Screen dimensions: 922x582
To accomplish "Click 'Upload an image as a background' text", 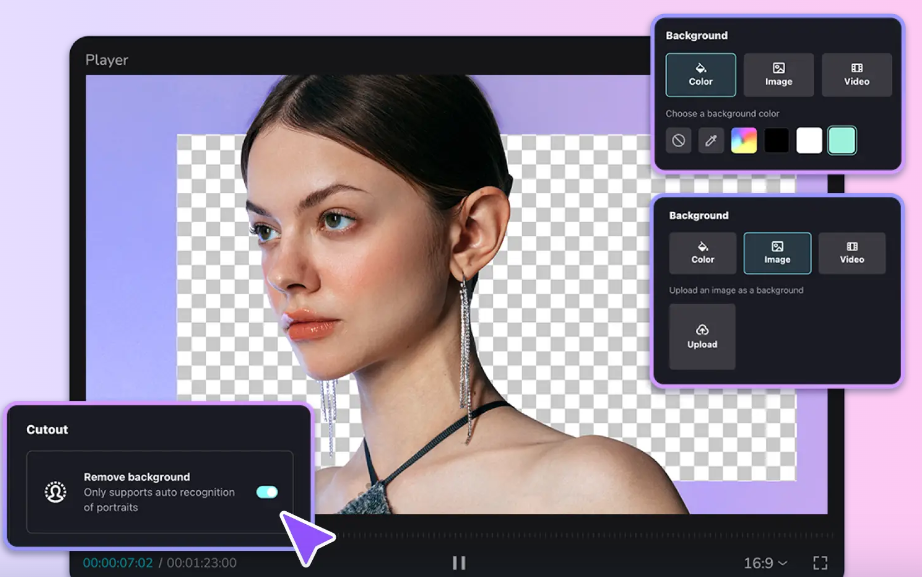I will click(736, 290).
